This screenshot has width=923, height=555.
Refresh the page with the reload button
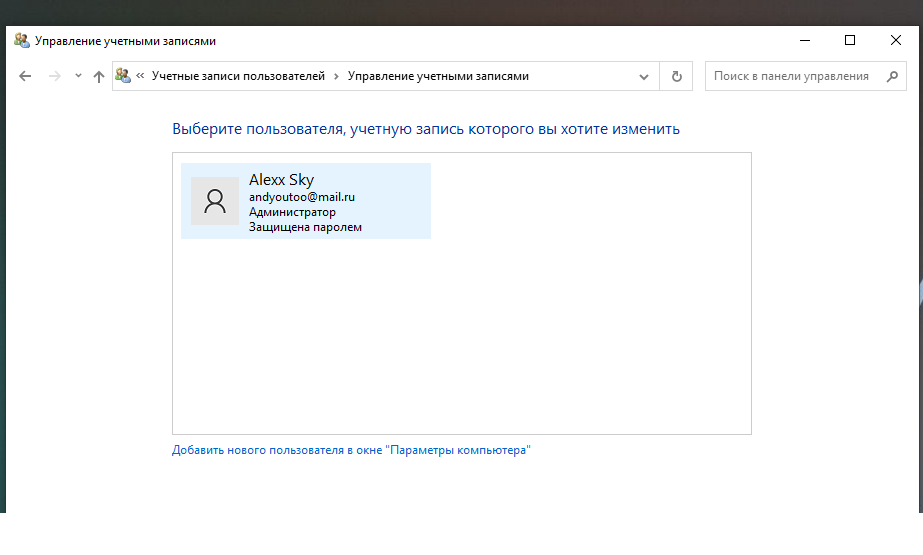point(677,76)
